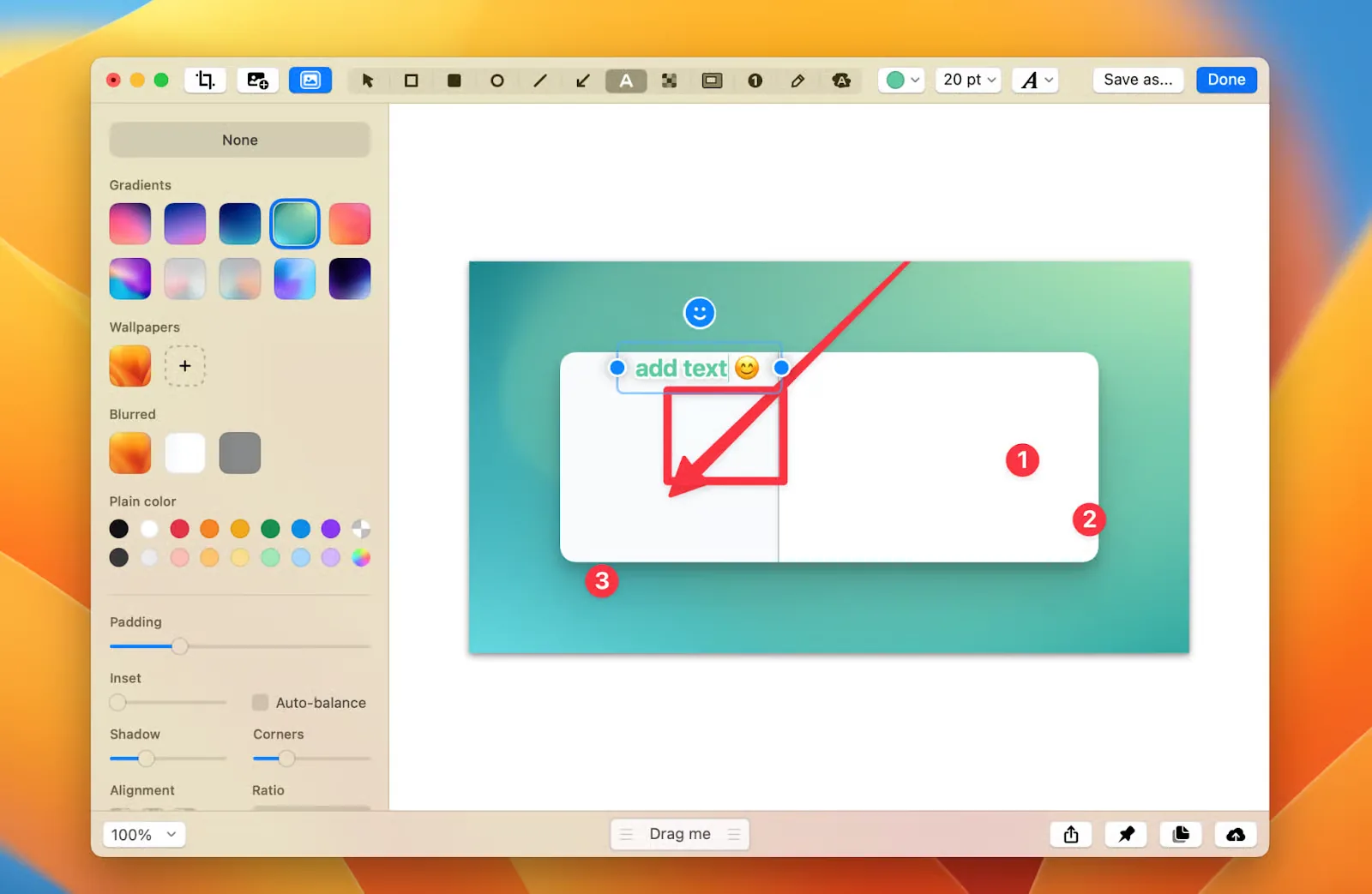Image resolution: width=1372 pixels, height=894 pixels.
Task: Click the Save as button
Action: [x=1137, y=80]
